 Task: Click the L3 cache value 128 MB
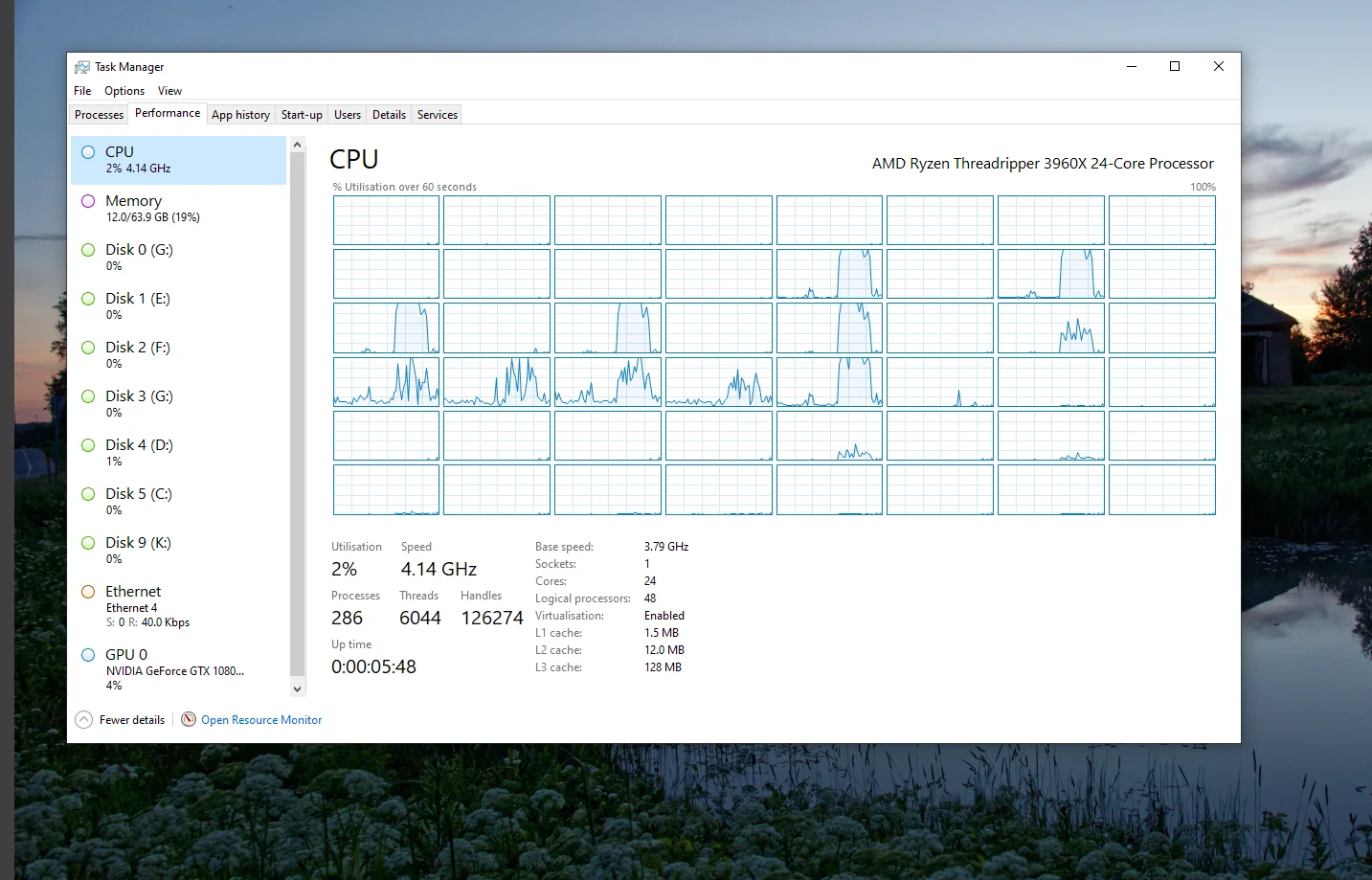(x=663, y=667)
